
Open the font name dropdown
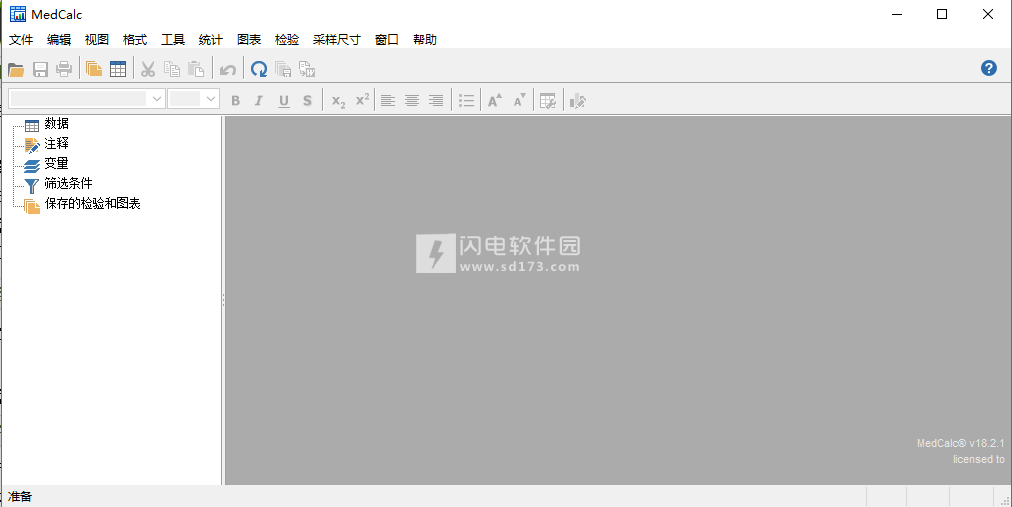point(156,99)
